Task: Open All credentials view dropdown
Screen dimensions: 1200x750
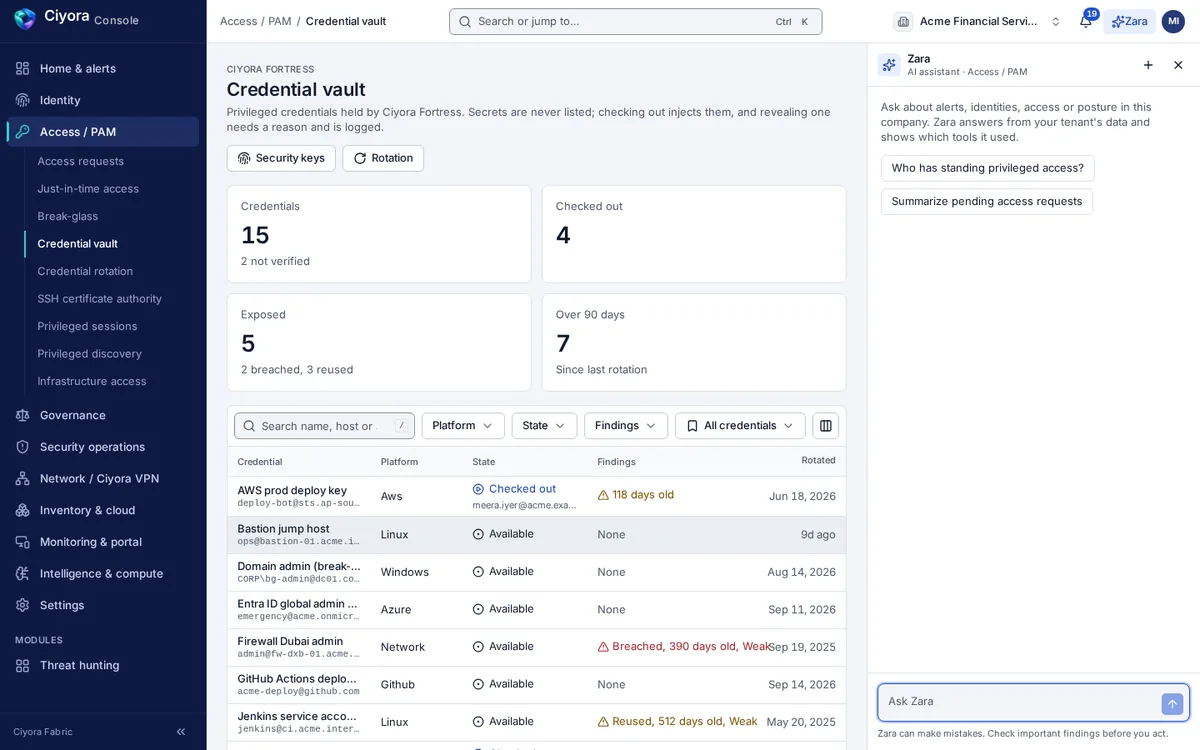Action: [740, 426]
